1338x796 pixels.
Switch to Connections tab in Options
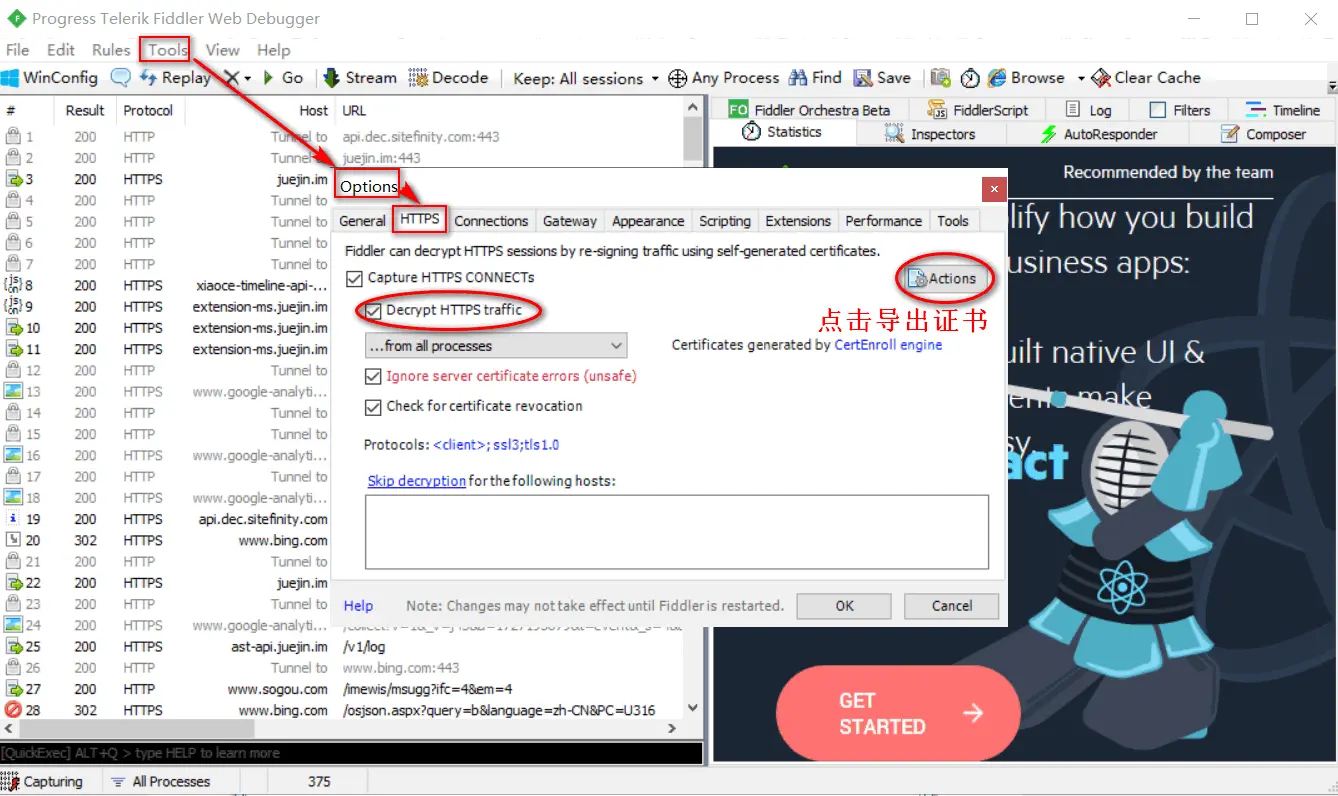(491, 221)
